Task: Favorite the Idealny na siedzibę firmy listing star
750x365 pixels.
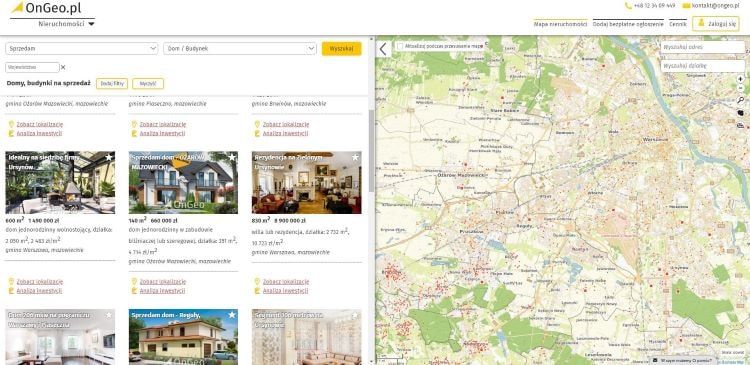Action: tap(109, 157)
